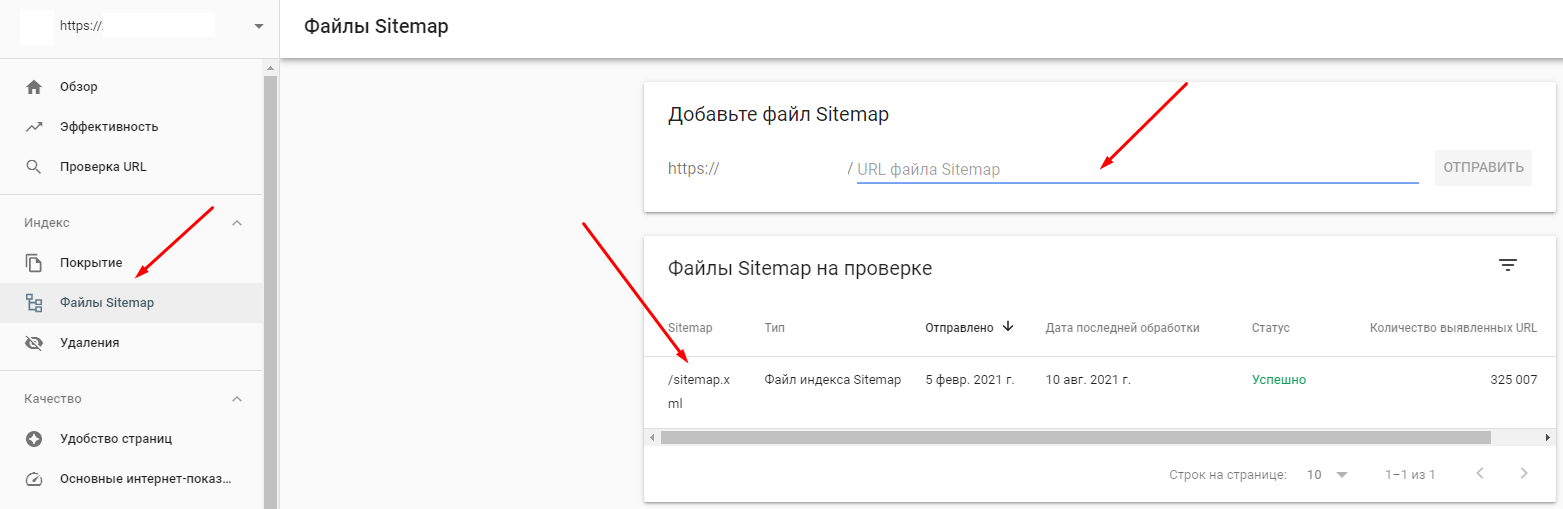Click the Проверка URL magnifier icon

pyautogui.click(x=34, y=167)
